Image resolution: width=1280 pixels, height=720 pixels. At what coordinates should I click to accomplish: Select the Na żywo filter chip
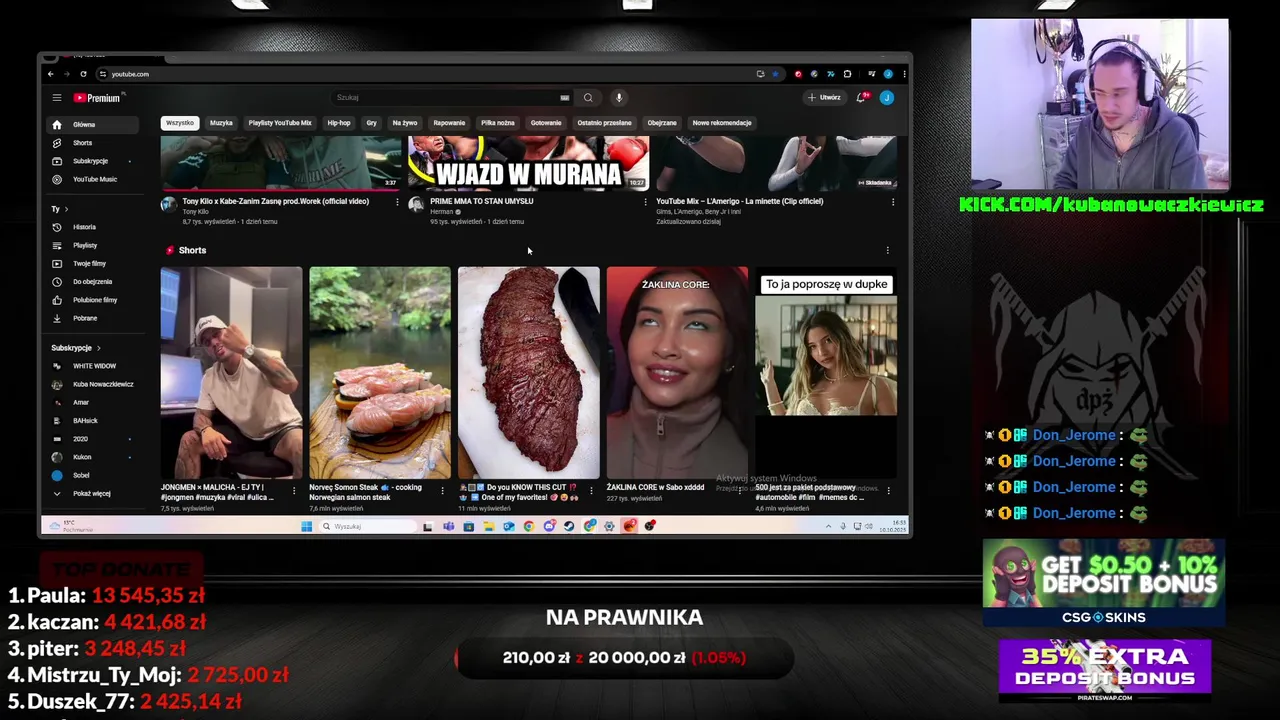click(x=405, y=123)
